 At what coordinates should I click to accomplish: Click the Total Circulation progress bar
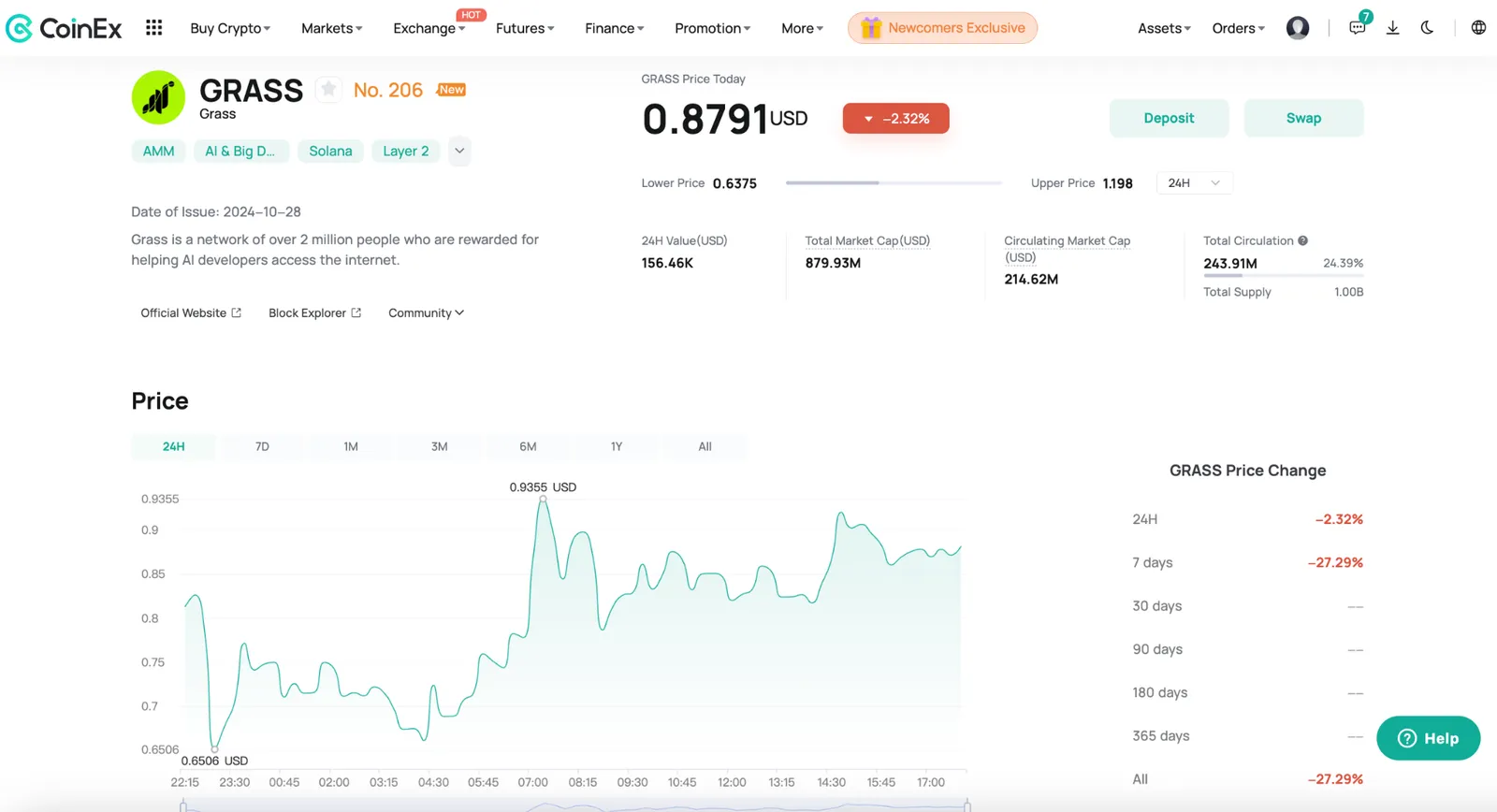tap(1283, 275)
